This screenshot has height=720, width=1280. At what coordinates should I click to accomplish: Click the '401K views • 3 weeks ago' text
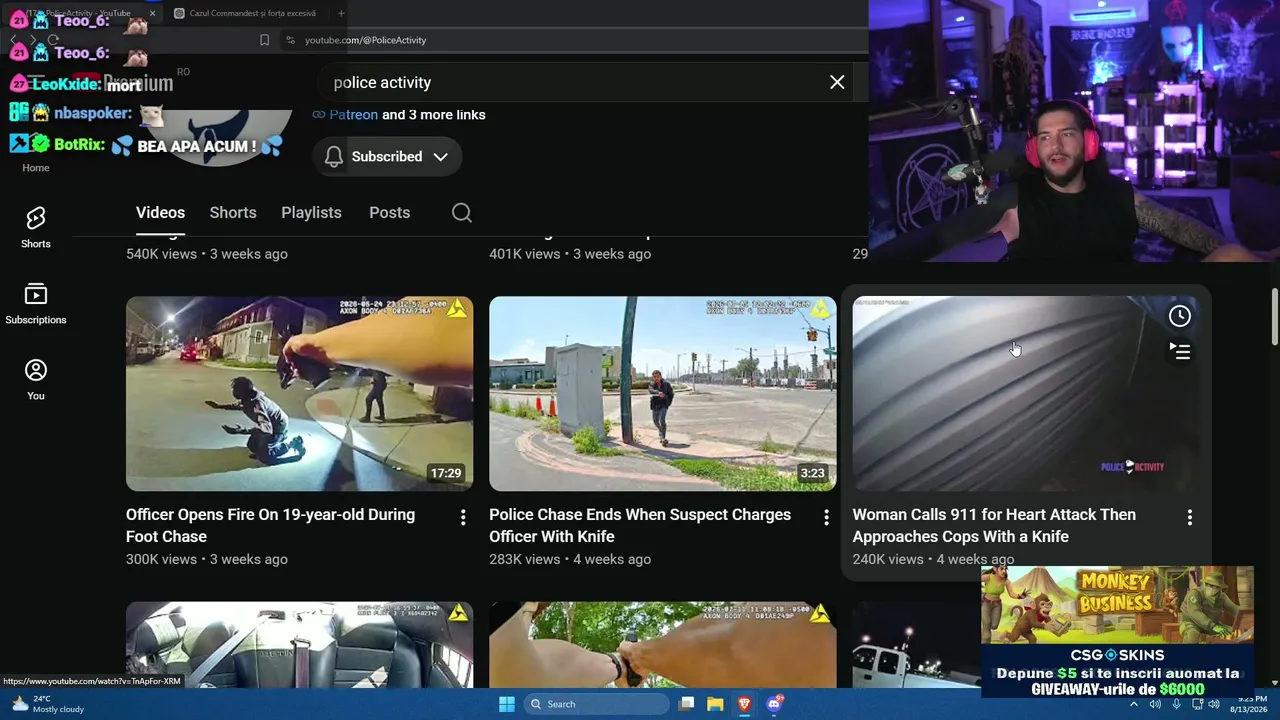(570, 254)
